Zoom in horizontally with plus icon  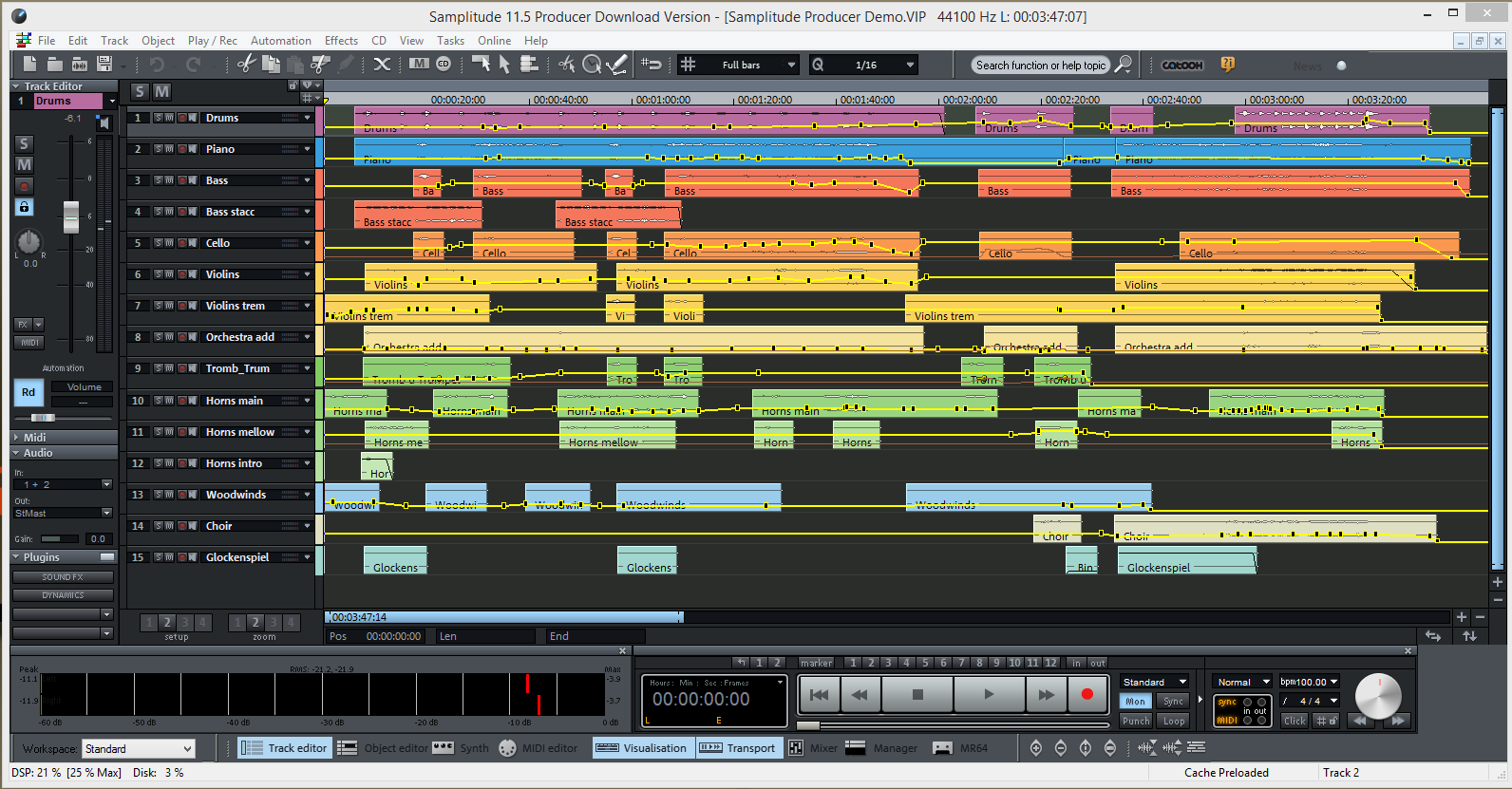(1461, 617)
